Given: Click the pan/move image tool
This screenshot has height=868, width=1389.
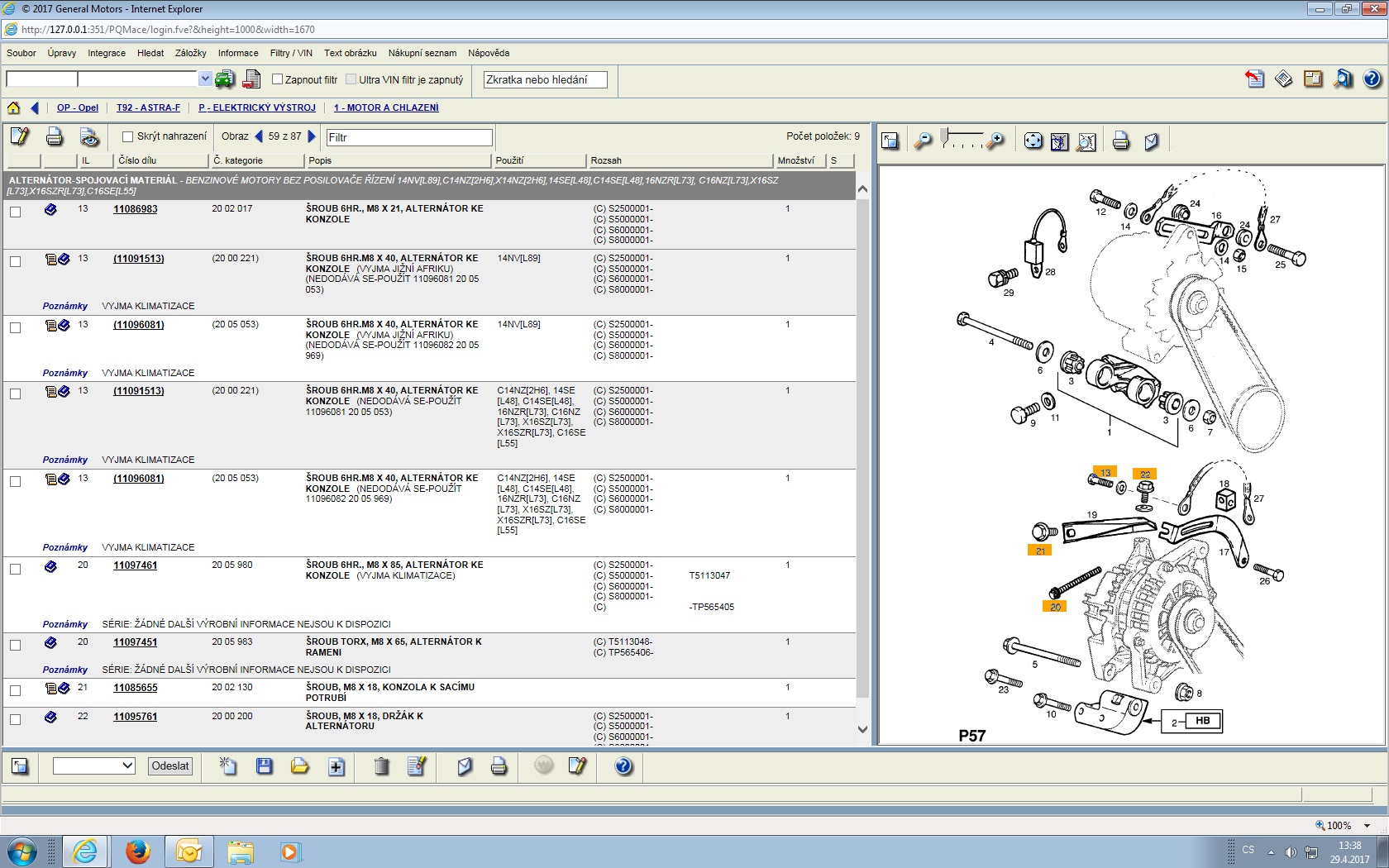Looking at the screenshot, I should point(1033,141).
